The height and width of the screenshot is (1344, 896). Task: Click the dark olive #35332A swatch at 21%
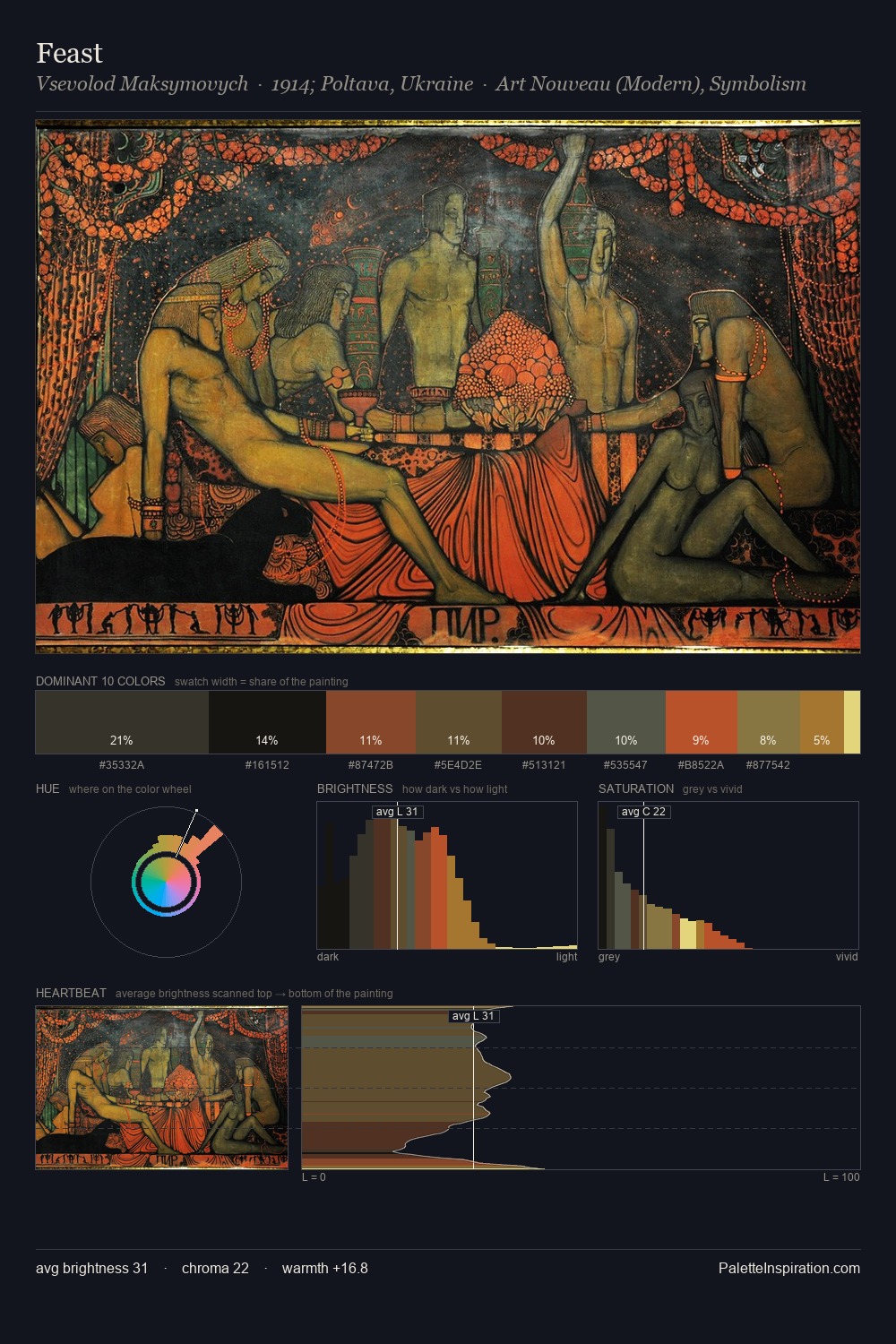[x=122, y=722]
